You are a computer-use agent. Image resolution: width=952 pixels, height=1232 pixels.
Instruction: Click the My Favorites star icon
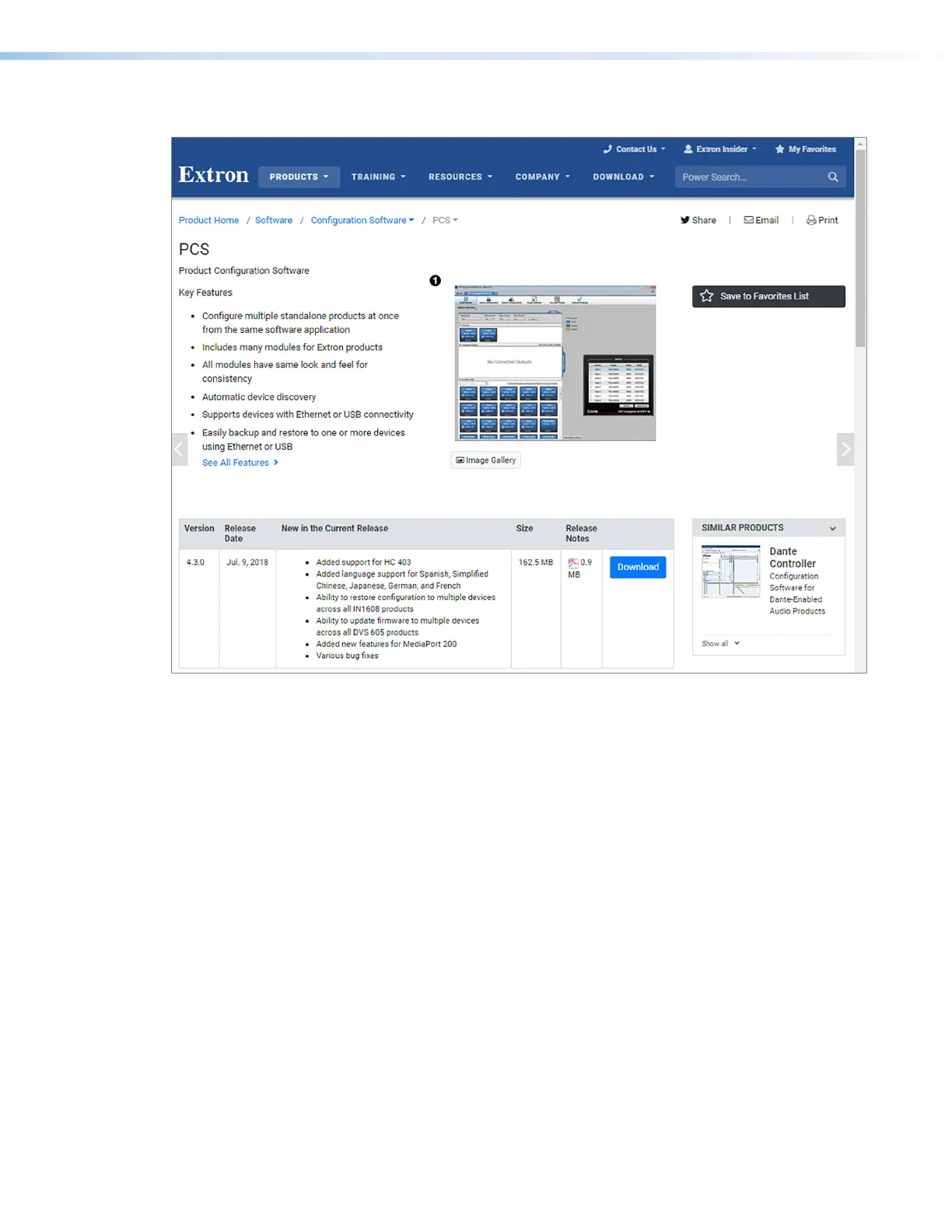click(779, 149)
